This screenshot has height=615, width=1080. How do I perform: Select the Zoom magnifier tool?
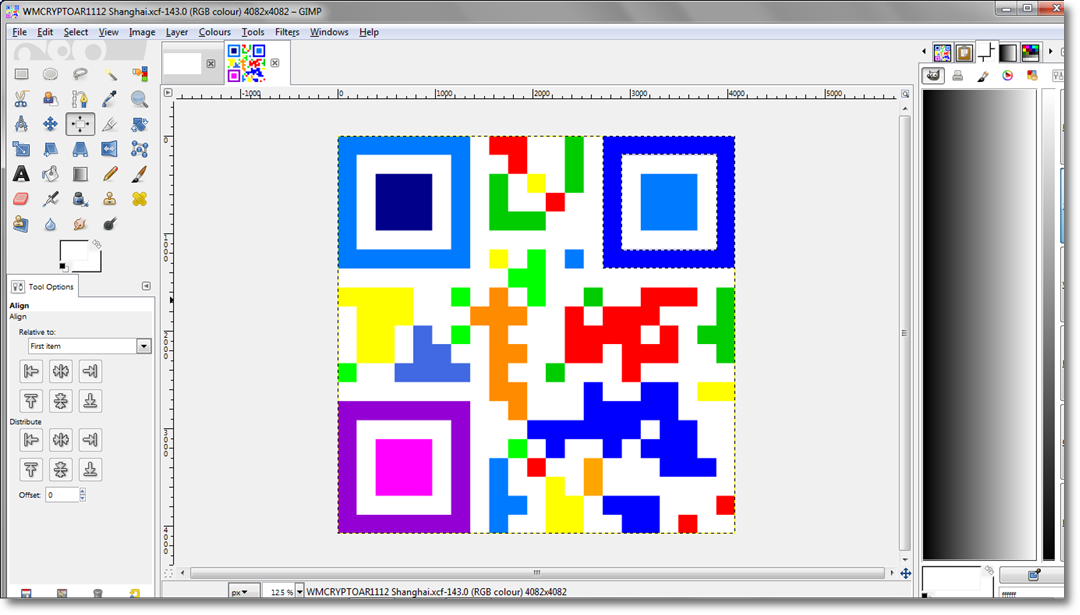click(x=139, y=99)
